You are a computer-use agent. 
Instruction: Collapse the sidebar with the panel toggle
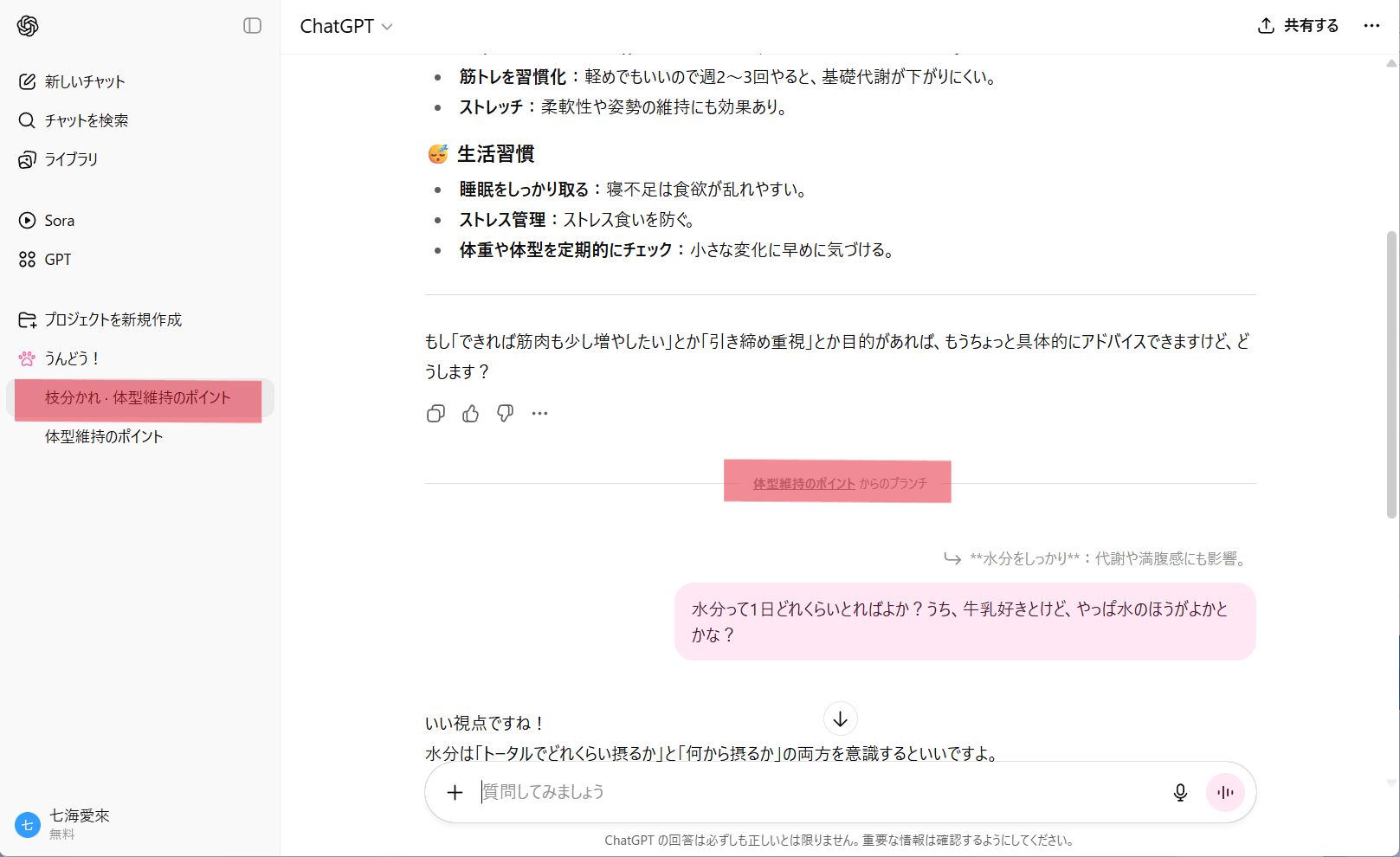252,26
